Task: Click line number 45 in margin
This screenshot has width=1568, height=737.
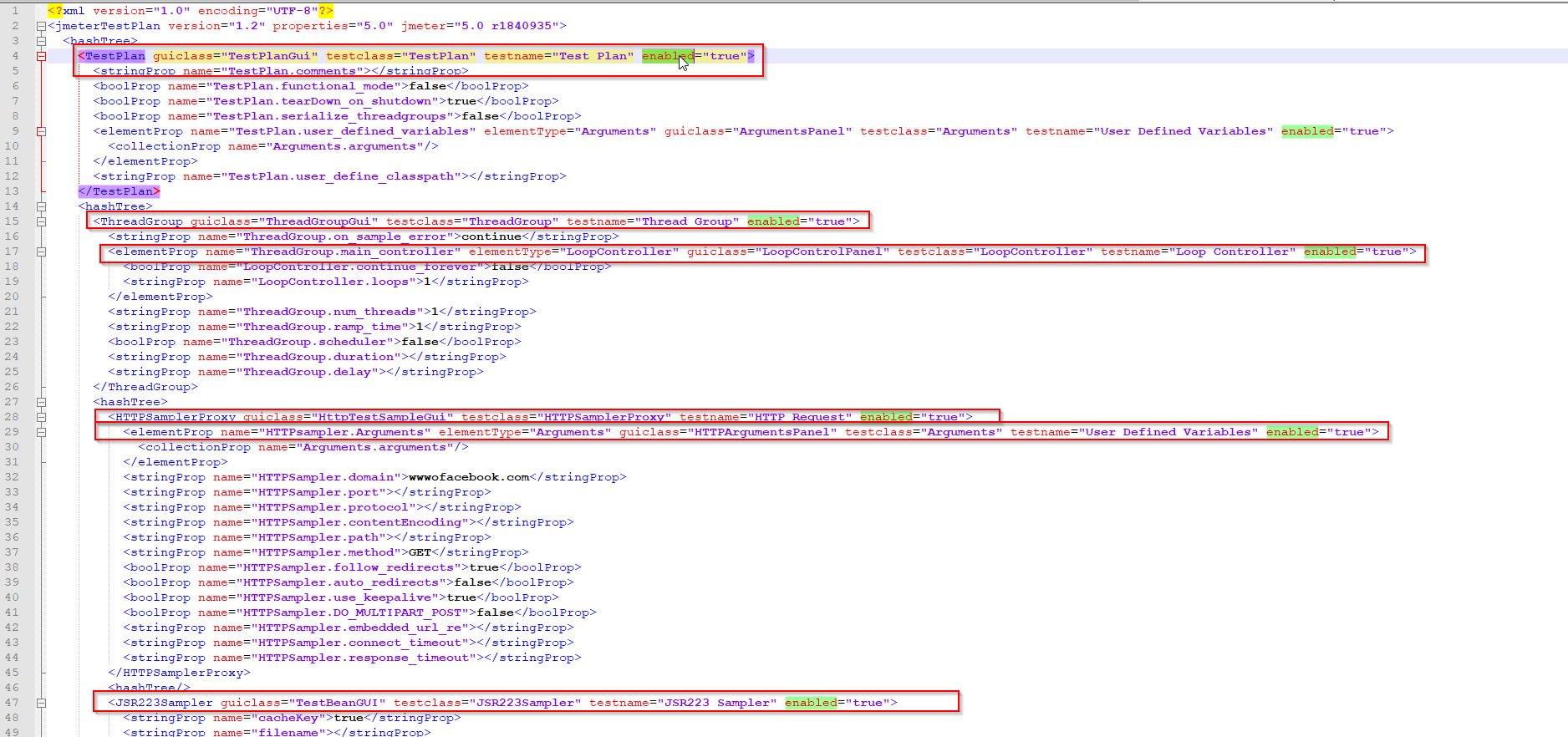Action: 12,673
